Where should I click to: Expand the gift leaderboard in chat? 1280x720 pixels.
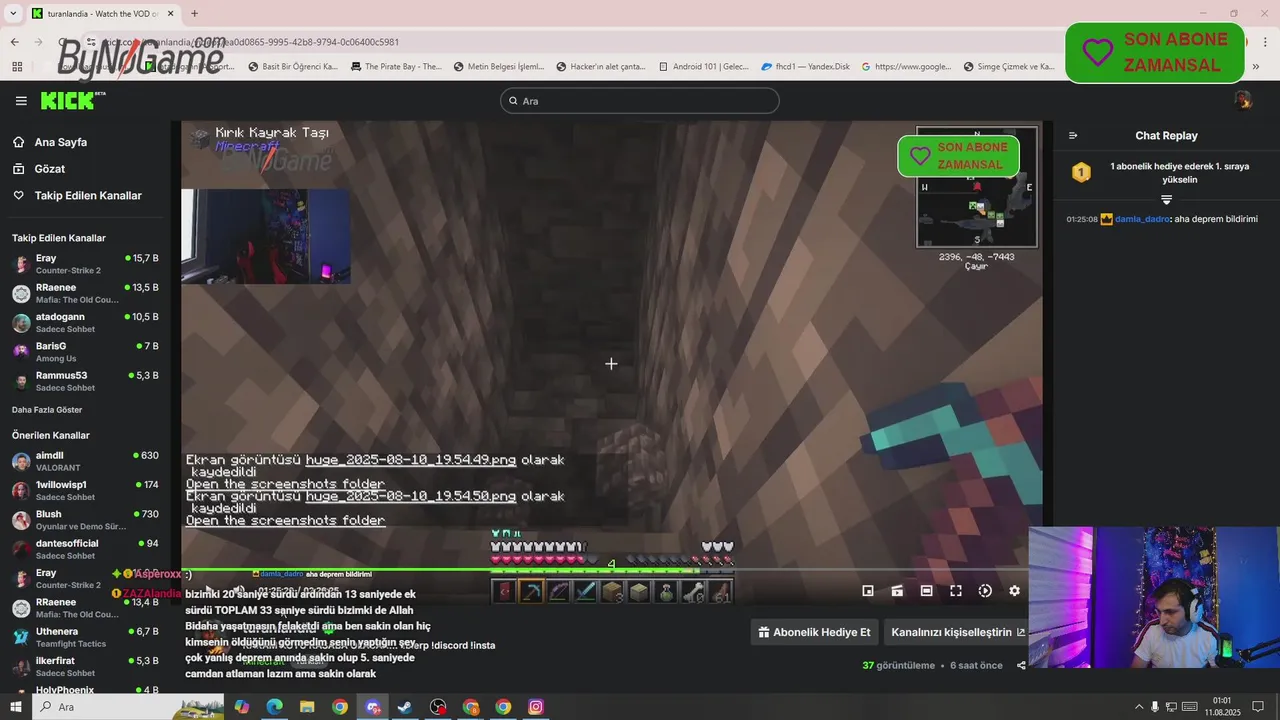[1166, 199]
